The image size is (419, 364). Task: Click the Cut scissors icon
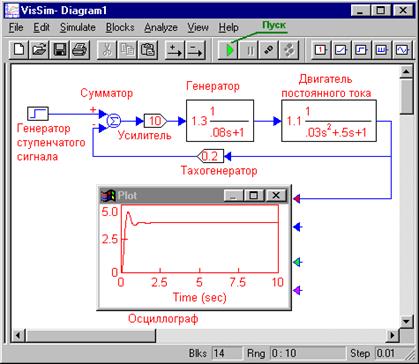106,51
